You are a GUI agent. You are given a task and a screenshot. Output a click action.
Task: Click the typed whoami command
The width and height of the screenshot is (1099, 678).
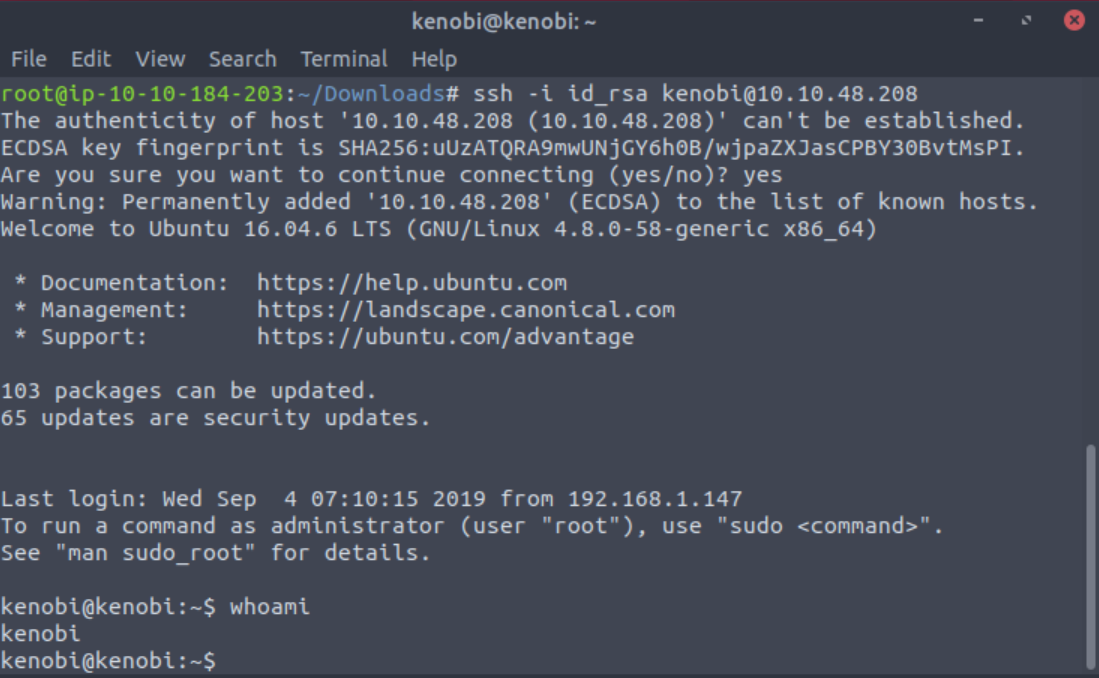[x=270, y=607]
